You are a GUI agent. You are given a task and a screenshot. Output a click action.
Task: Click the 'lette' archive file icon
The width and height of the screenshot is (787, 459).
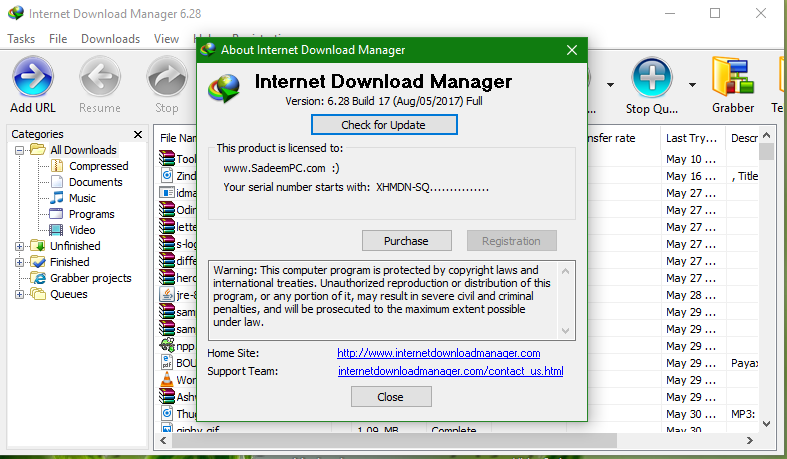(x=166, y=227)
